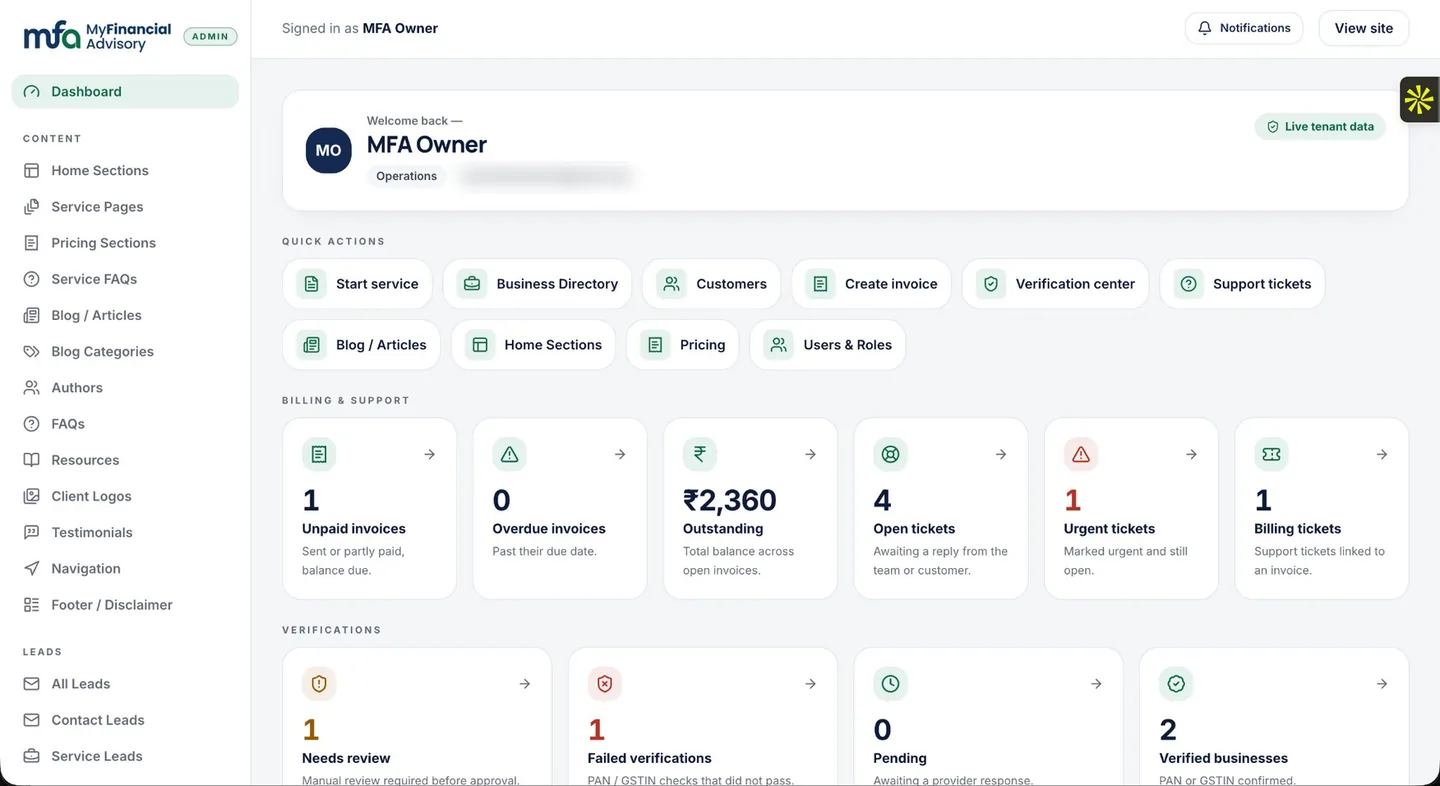
Task: Click the Live tenant data badge
Action: coord(1320,127)
